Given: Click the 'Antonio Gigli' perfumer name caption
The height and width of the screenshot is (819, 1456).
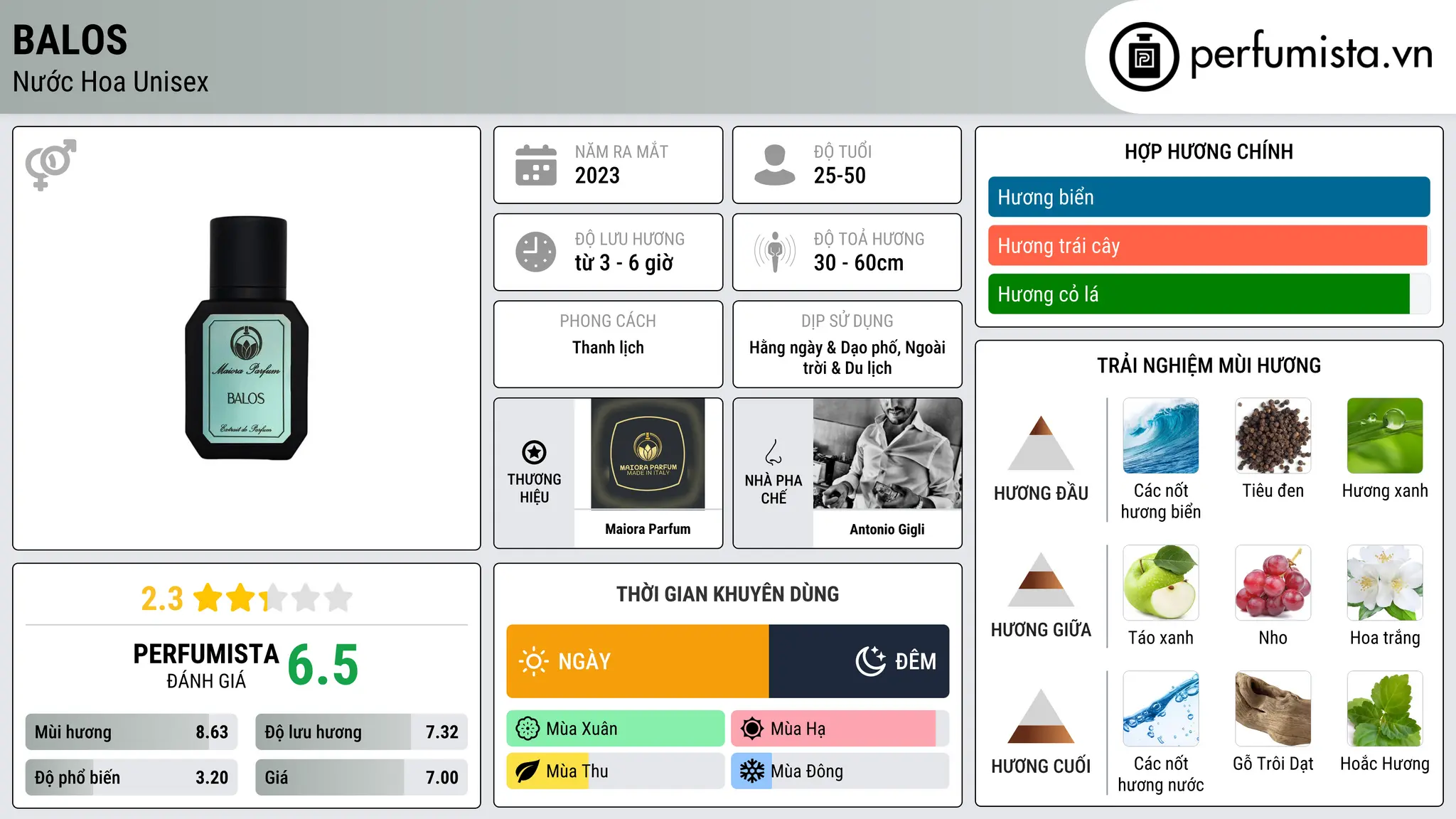Looking at the screenshot, I should click(887, 529).
